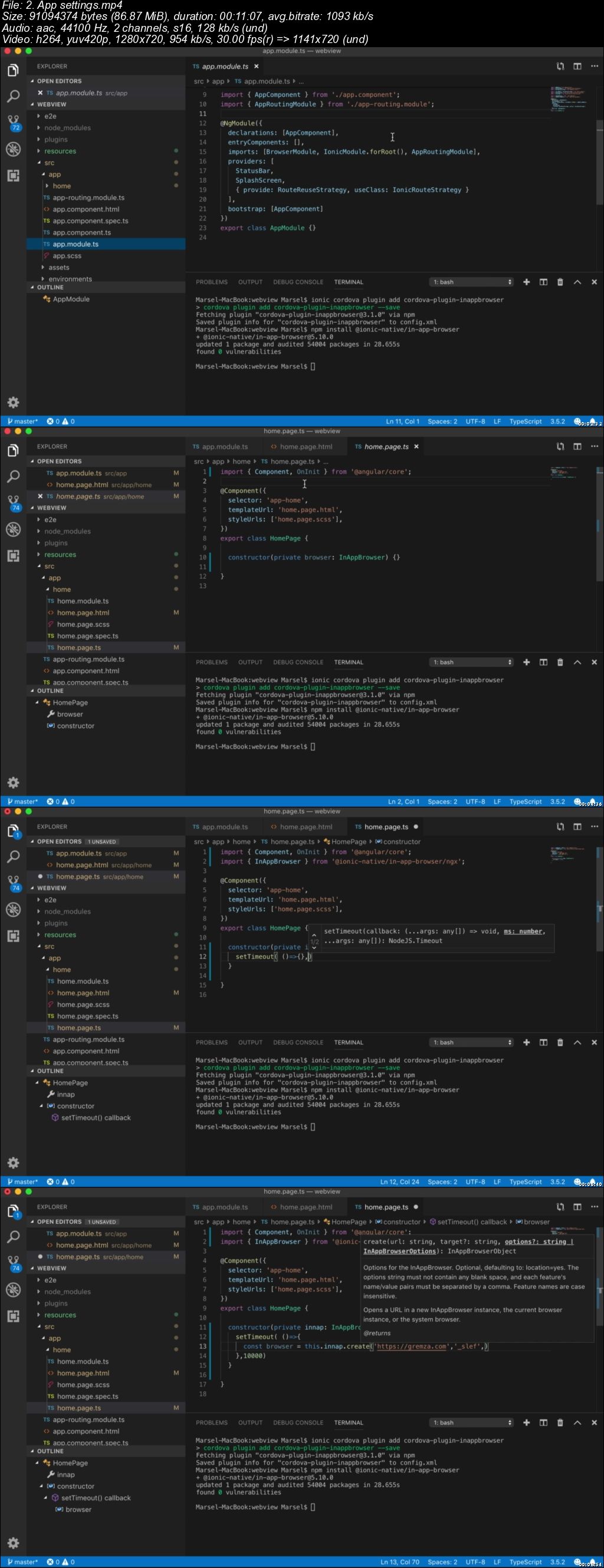Expand node_modules folder in app.module.ts window
The width and height of the screenshot is (604, 1568).
tap(67, 128)
